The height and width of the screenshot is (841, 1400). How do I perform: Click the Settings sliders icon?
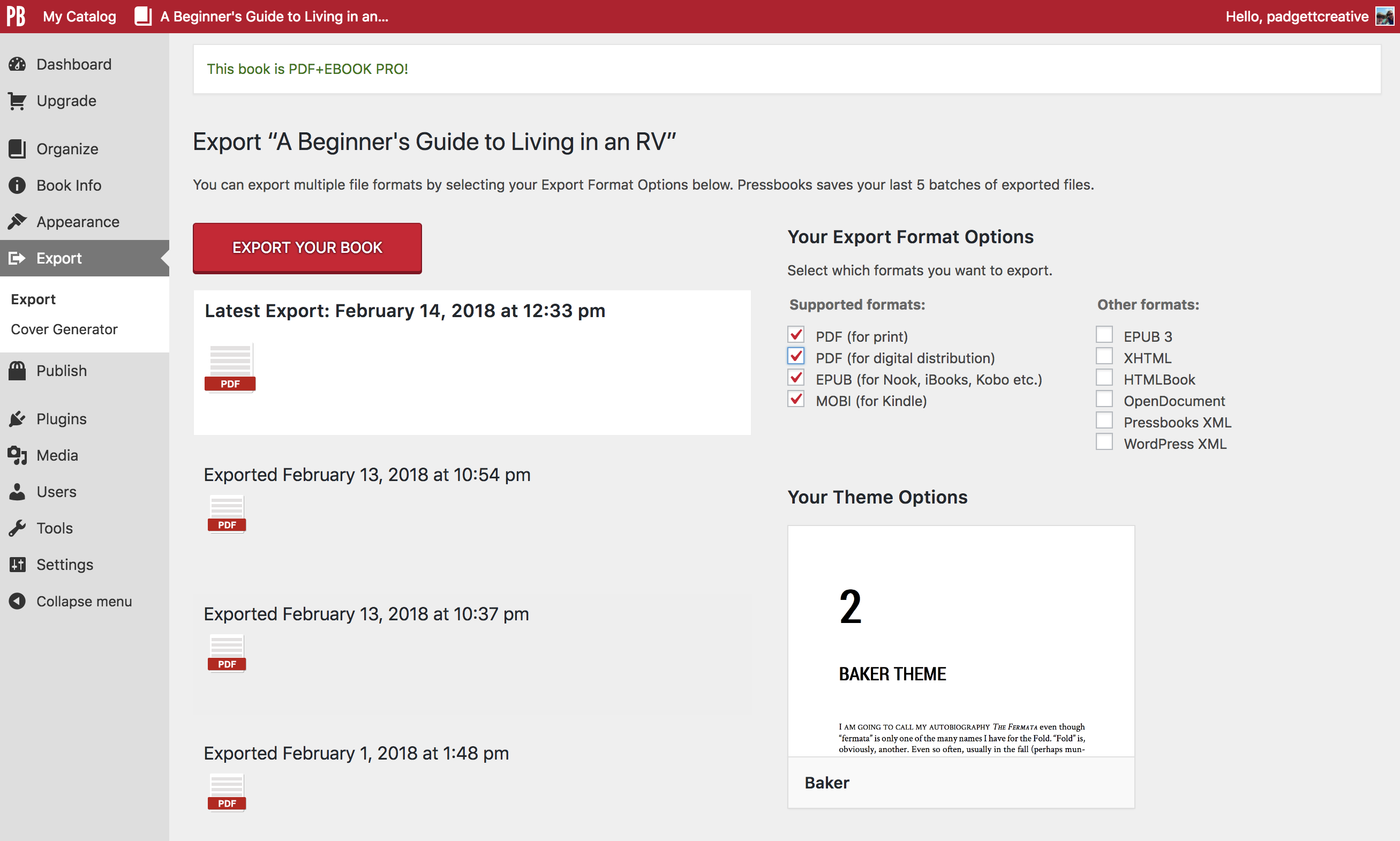[18, 565]
